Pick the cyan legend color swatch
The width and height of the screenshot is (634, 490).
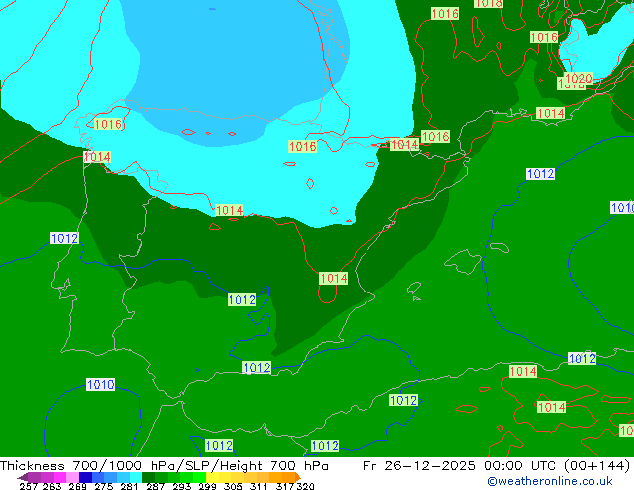pos(136,477)
